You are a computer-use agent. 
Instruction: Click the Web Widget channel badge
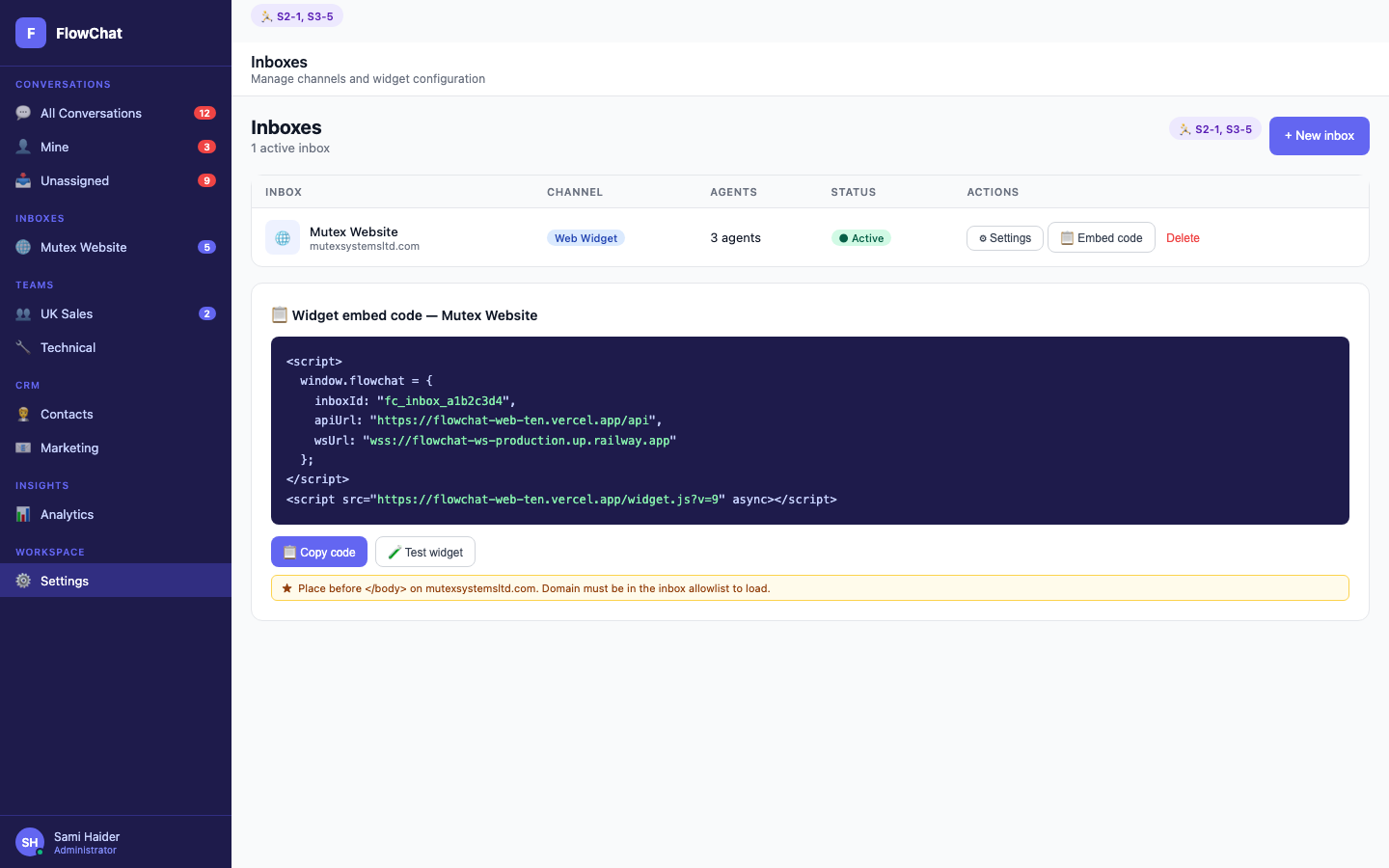pos(586,238)
